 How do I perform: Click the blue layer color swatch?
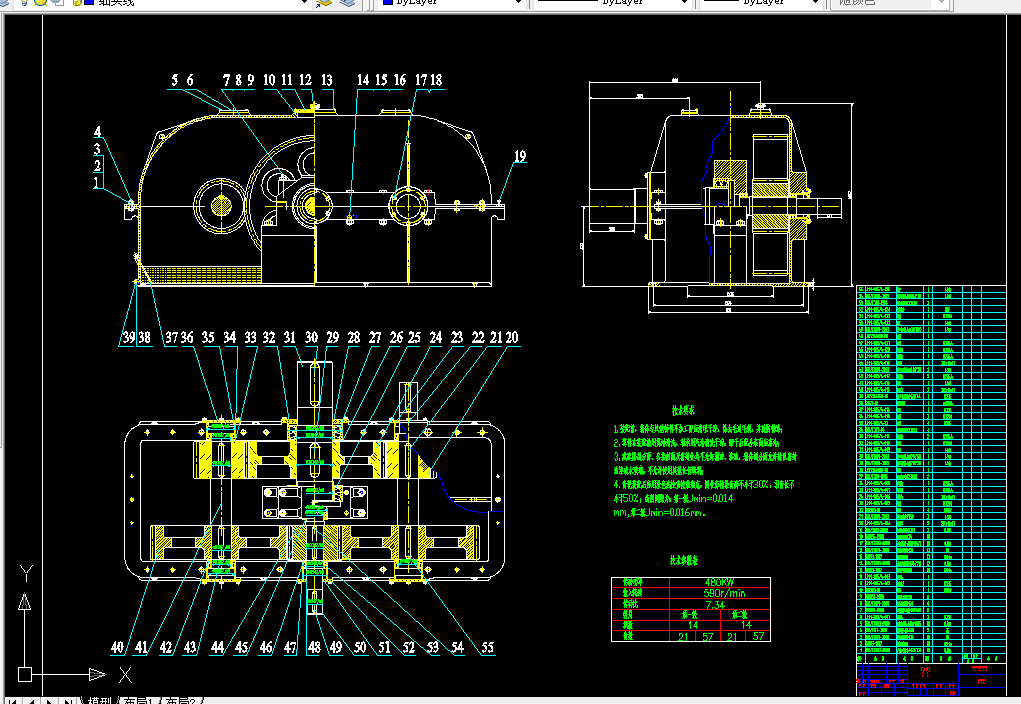point(90,2)
